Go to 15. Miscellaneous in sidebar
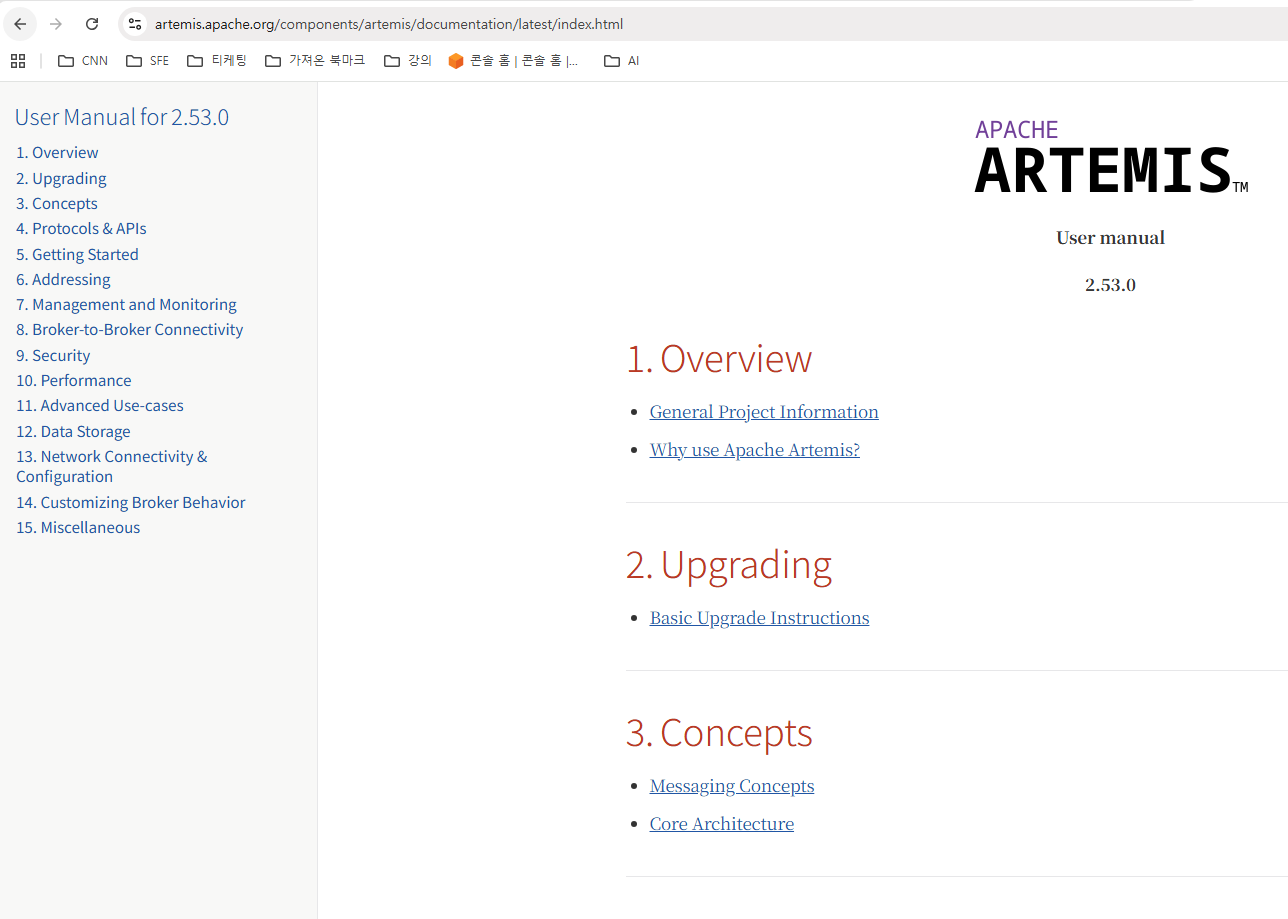The height and width of the screenshot is (919, 1288). point(78,527)
